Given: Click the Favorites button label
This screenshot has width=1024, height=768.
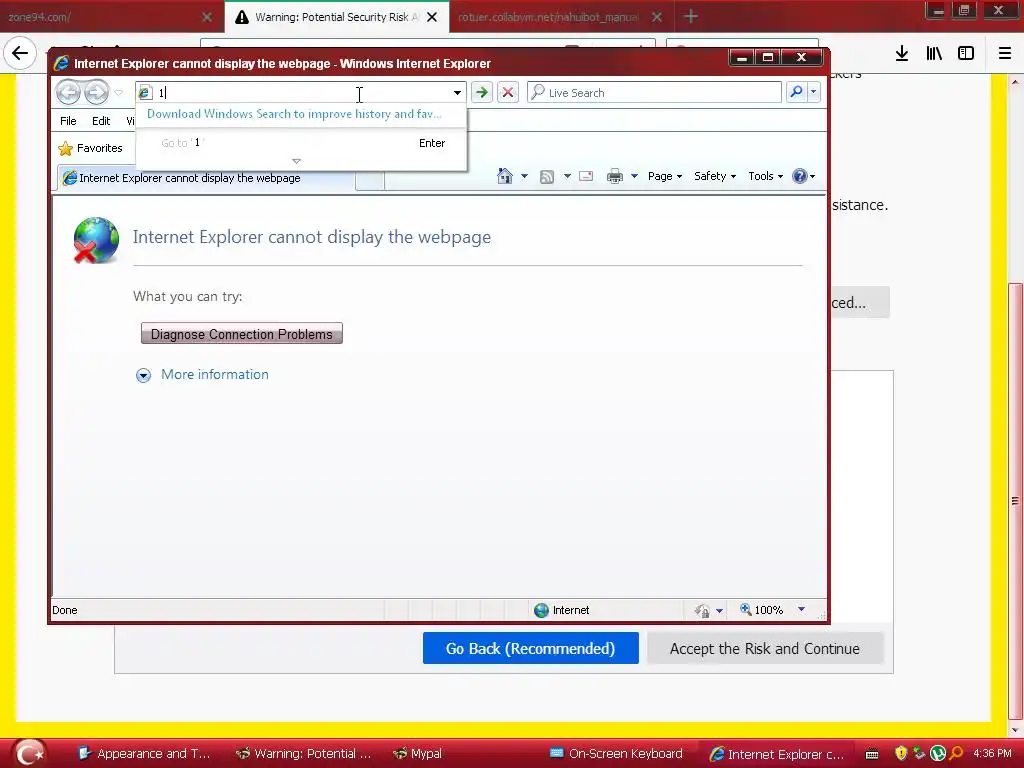Looking at the screenshot, I should click(99, 148).
